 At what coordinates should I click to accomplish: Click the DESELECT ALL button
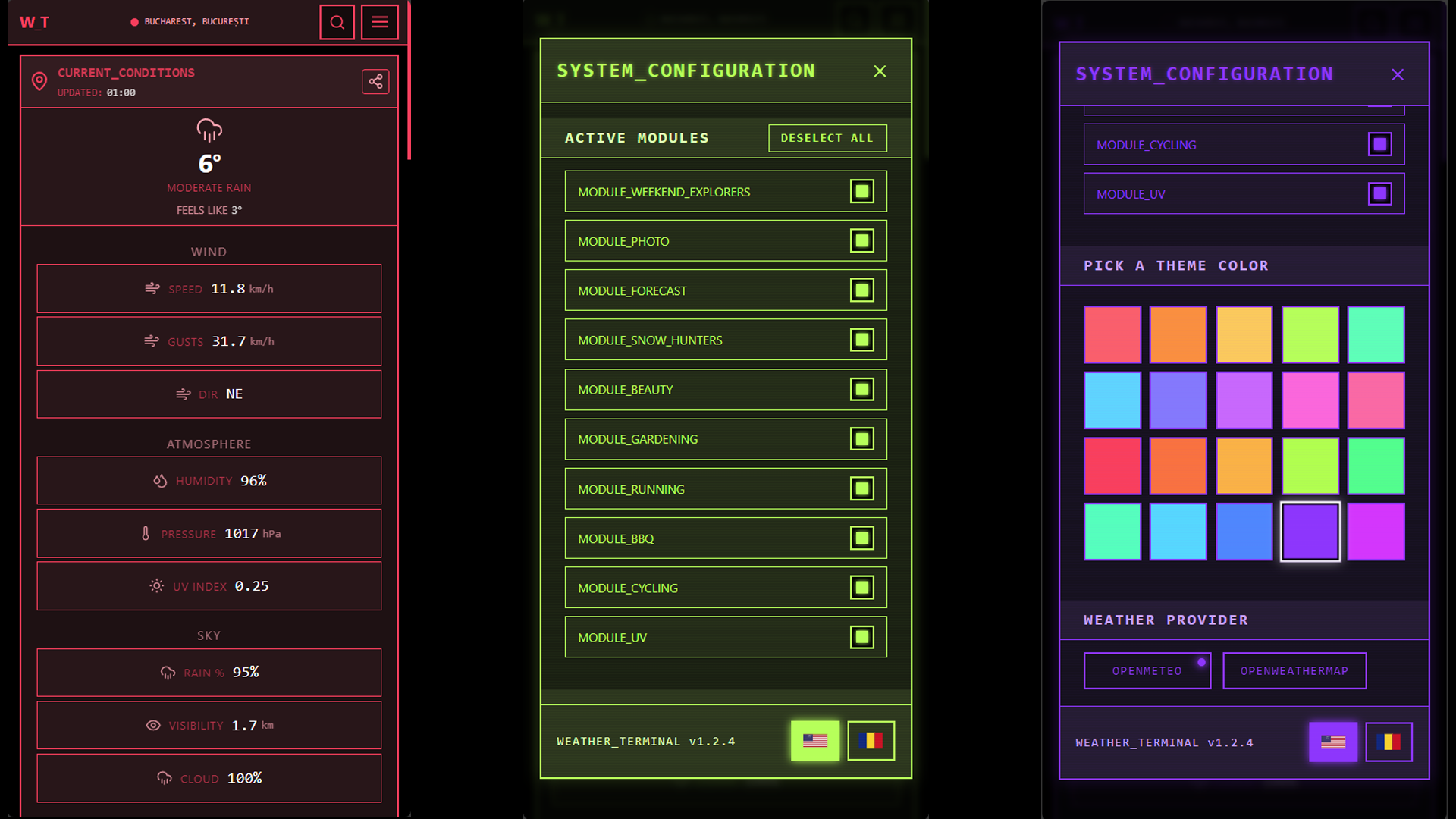827,138
